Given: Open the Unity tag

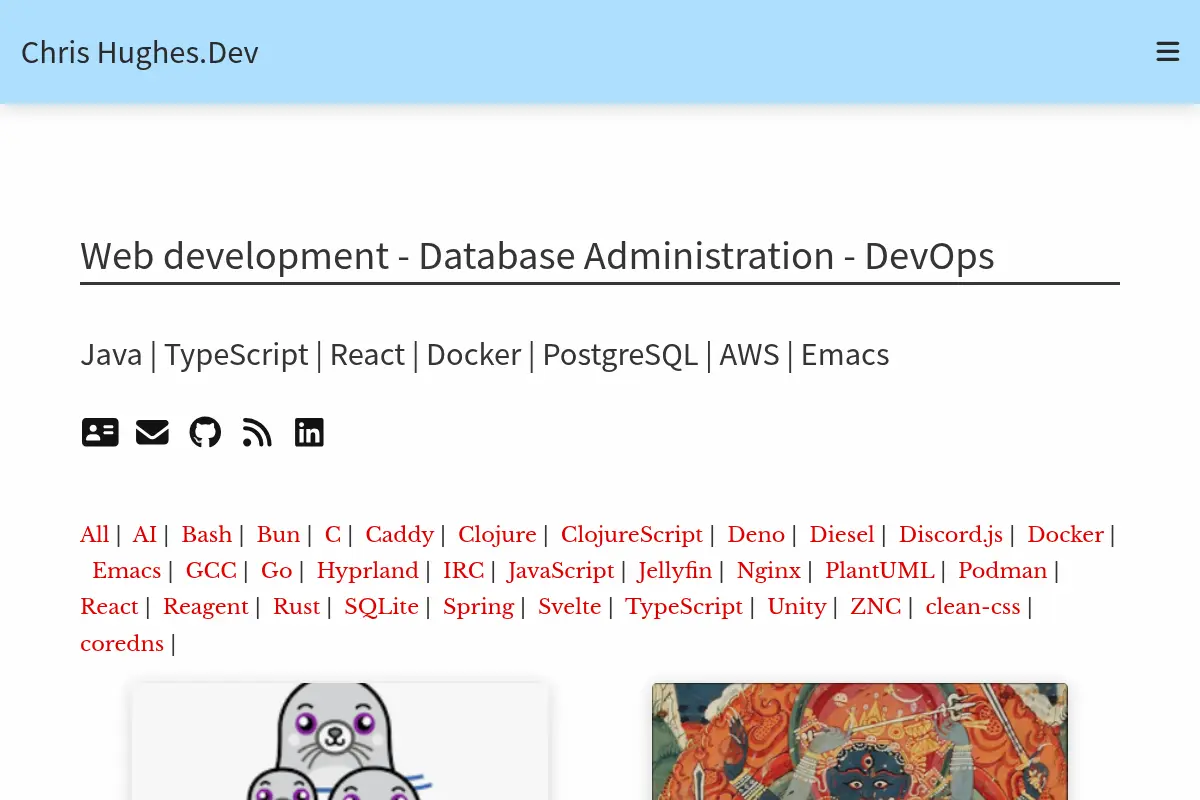Looking at the screenshot, I should click(796, 606).
